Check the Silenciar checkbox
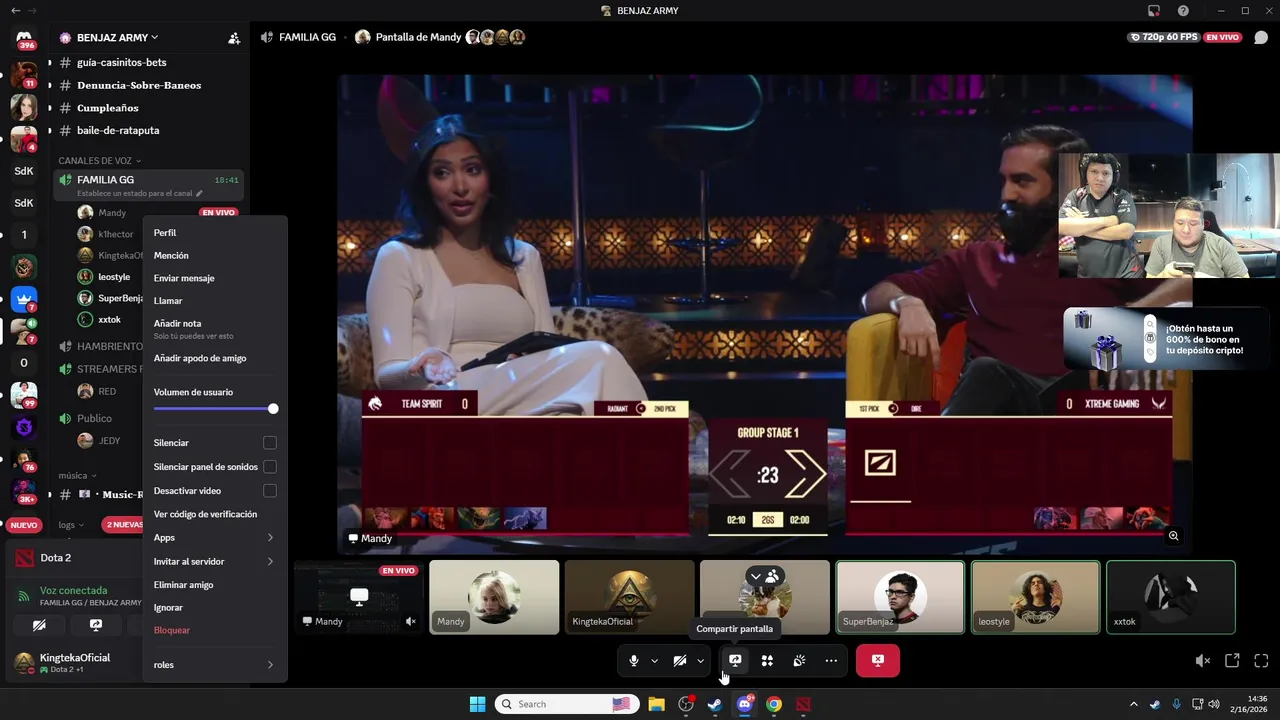Image resolution: width=1280 pixels, height=720 pixels. [x=270, y=443]
